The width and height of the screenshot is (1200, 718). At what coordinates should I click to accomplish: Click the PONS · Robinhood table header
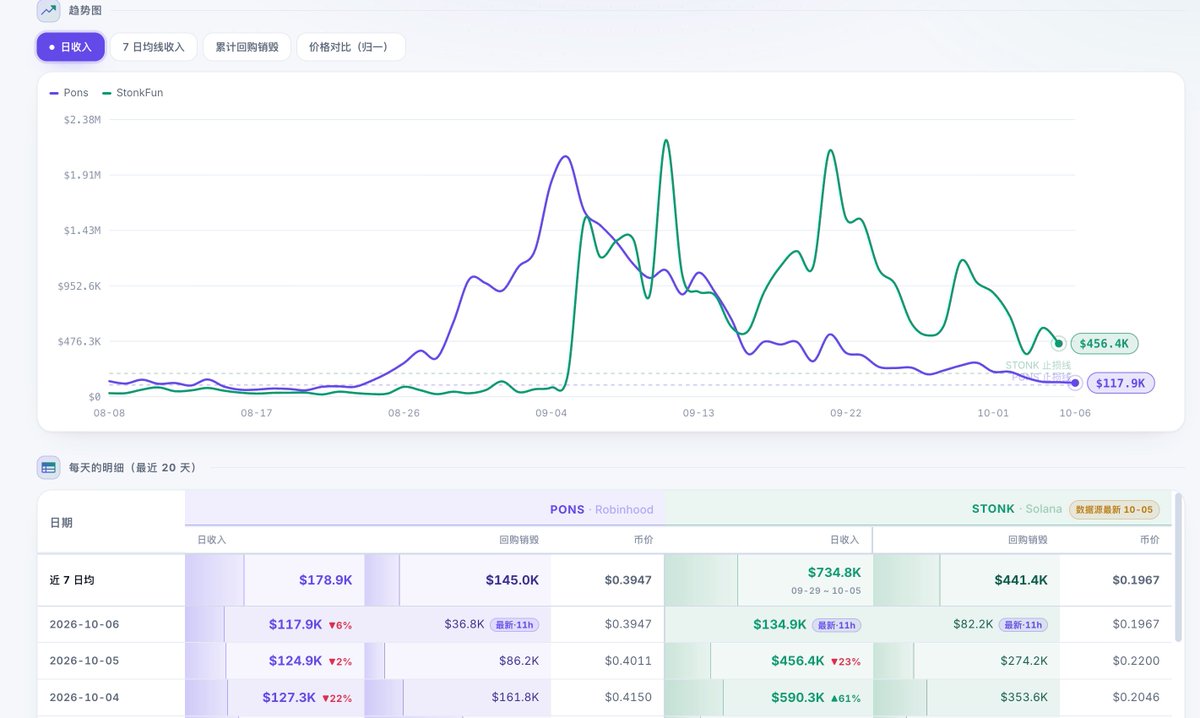pos(600,509)
